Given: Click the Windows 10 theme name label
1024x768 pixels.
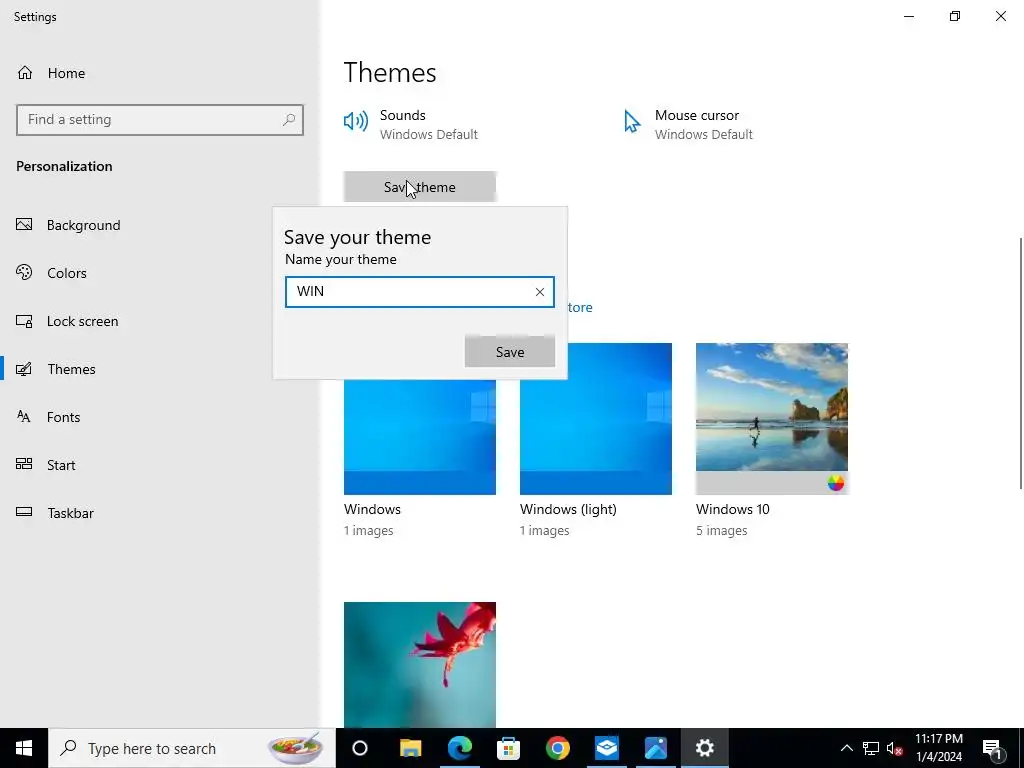Looking at the screenshot, I should click(733, 509).
